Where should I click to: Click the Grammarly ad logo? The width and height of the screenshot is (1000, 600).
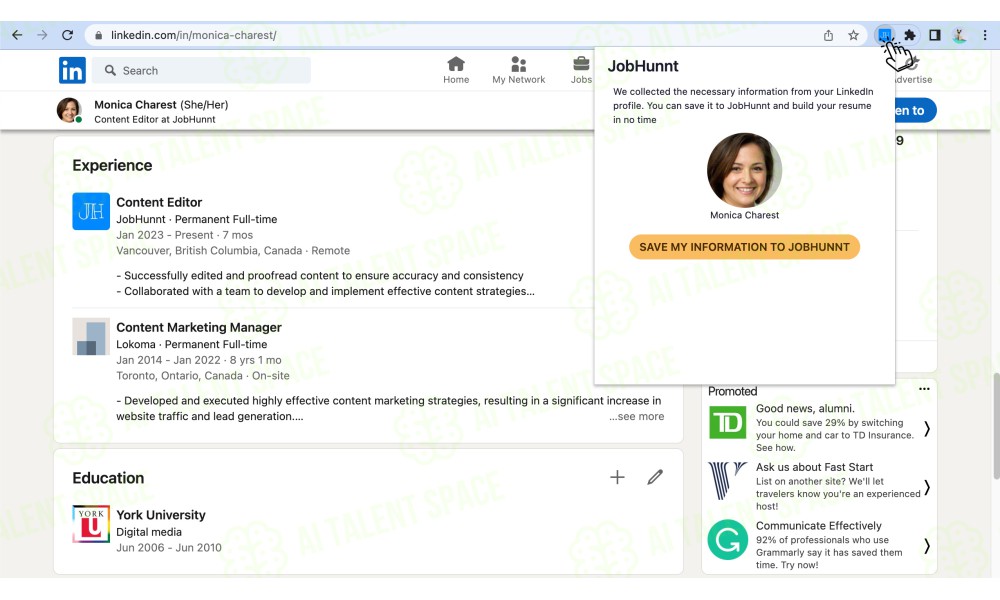tap(728, 539)
